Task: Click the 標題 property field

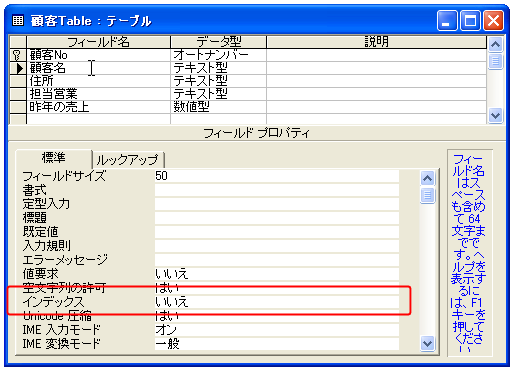Action: 277,218
